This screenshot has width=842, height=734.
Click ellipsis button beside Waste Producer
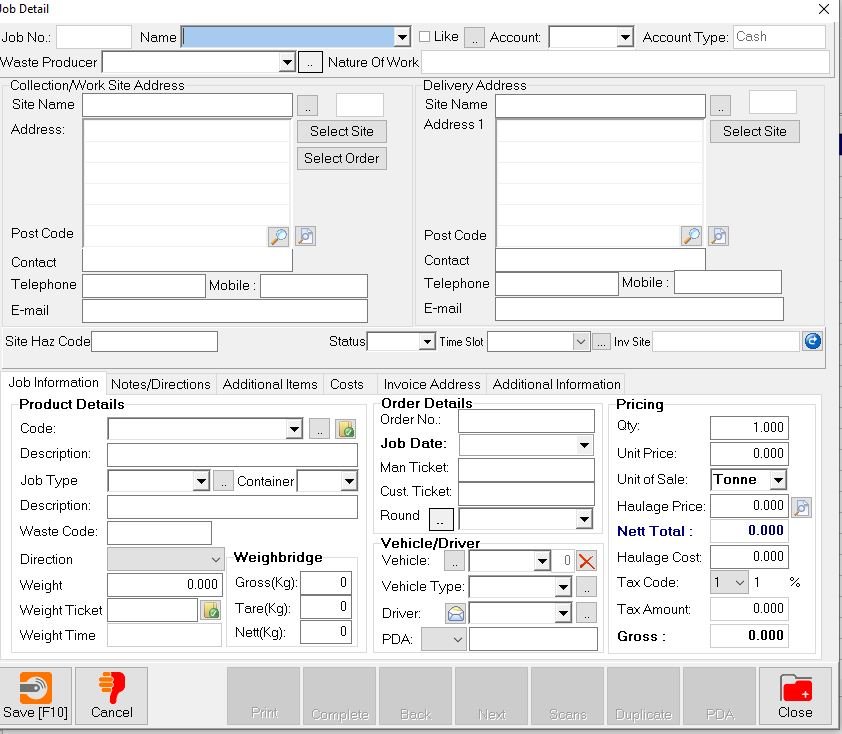point(310,62)
